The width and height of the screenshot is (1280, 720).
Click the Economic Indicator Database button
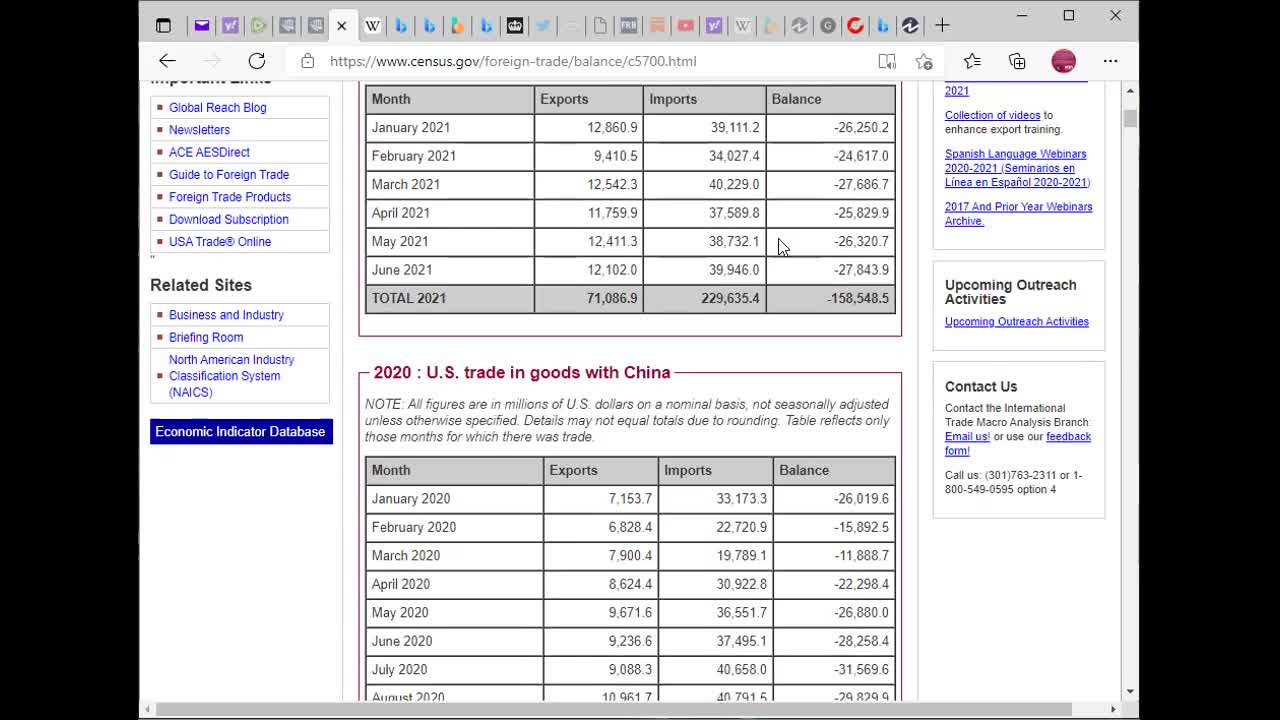[x=241, y=431]
